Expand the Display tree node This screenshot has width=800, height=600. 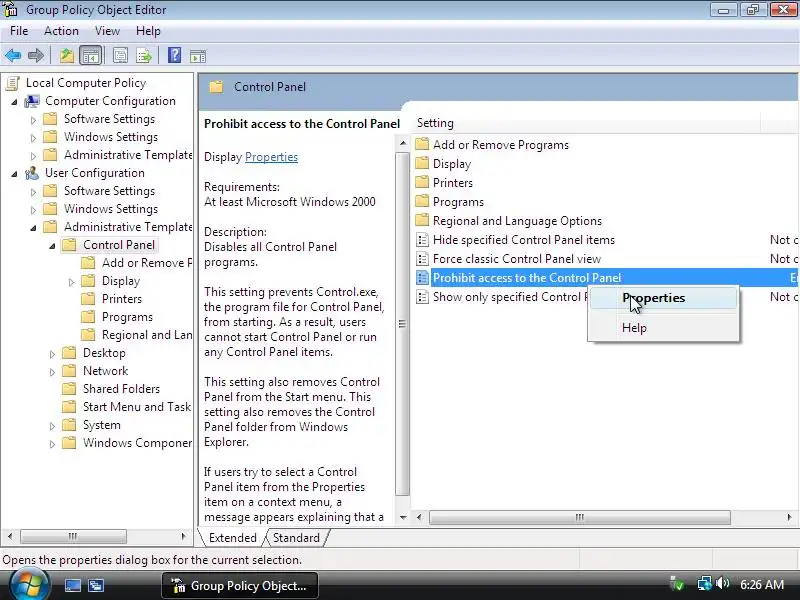click(x=71, y=282)
